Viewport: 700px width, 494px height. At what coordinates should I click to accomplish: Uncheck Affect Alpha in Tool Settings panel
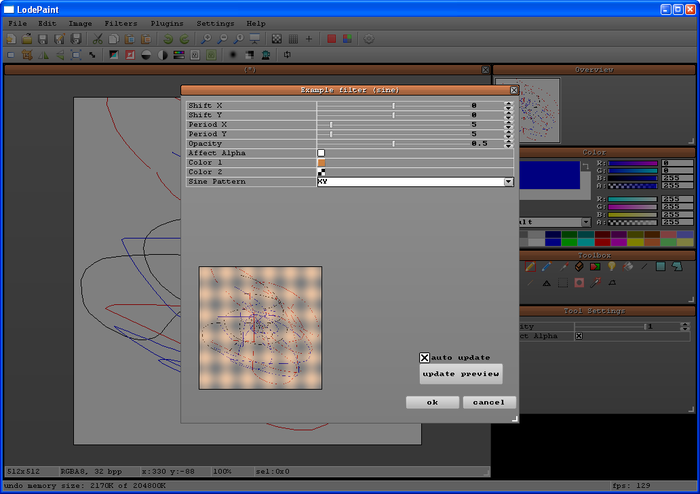coord(578,336)
